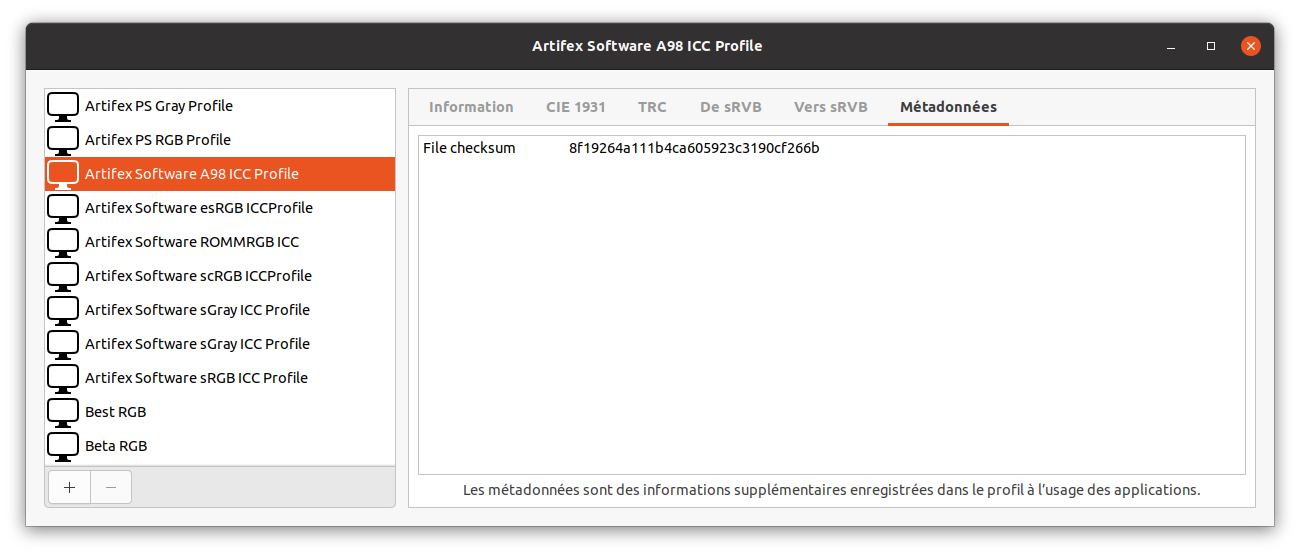Click monitor icon beside Artifex PS RGB Profile

63,140
